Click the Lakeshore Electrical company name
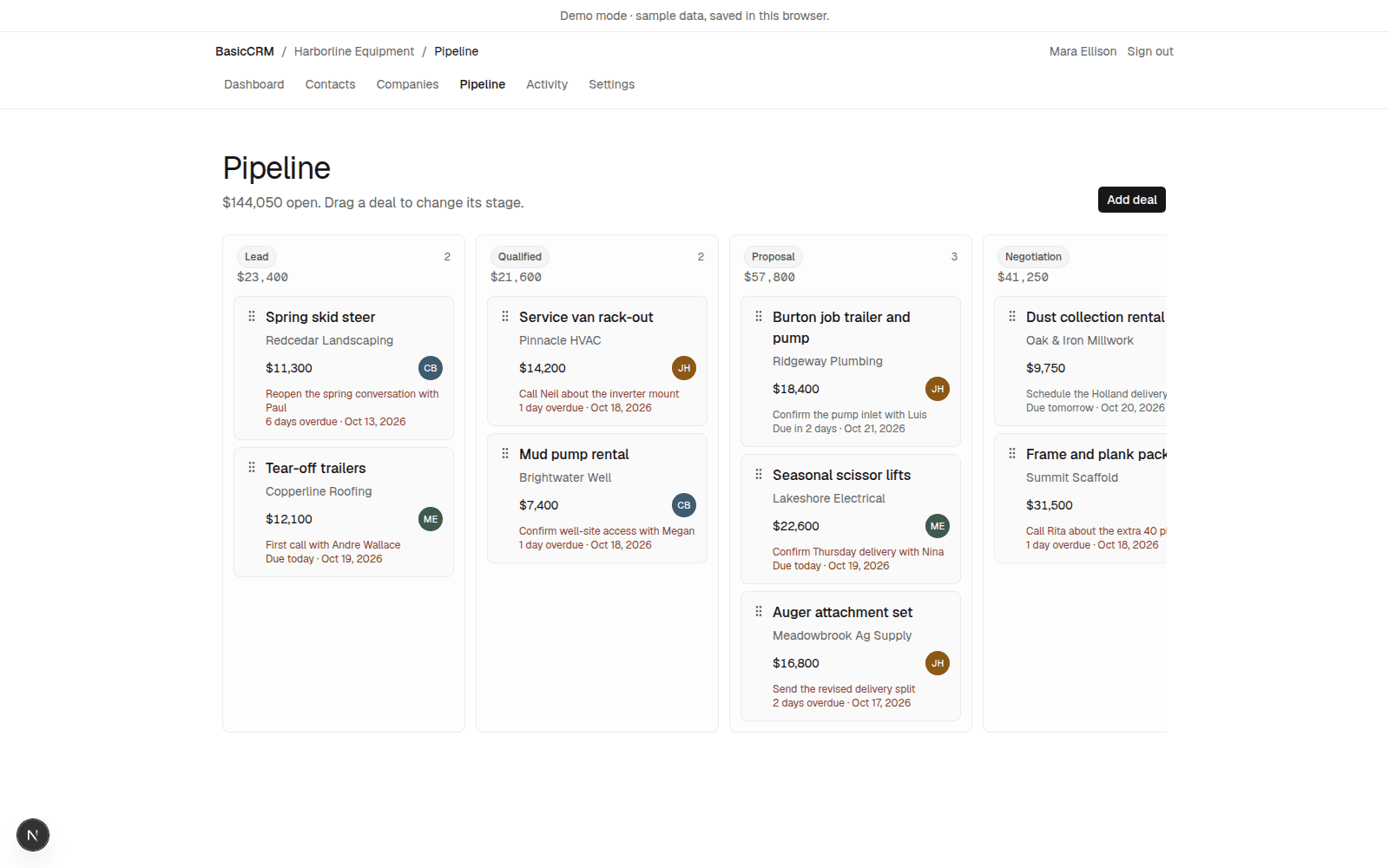Viewport: 1389px width, 868px height. pos(829,498)
